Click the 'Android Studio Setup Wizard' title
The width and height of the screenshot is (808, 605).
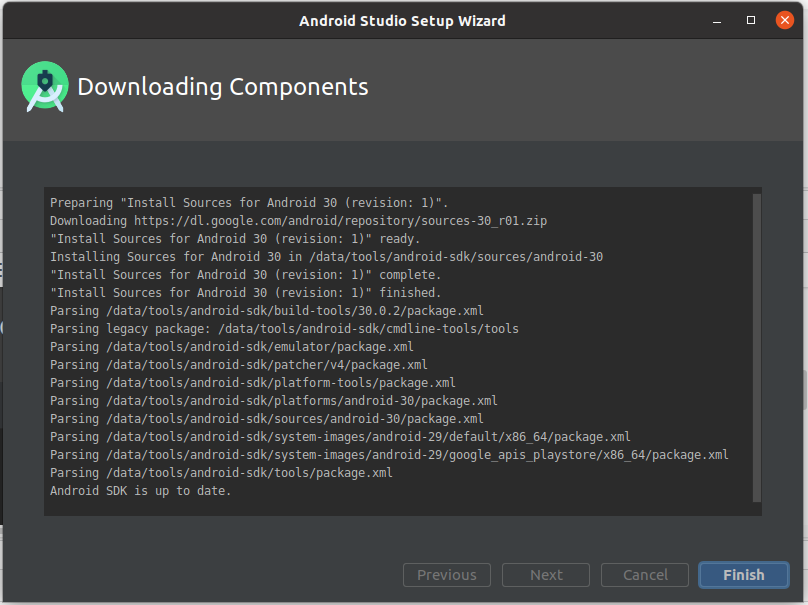coord(402,21)
